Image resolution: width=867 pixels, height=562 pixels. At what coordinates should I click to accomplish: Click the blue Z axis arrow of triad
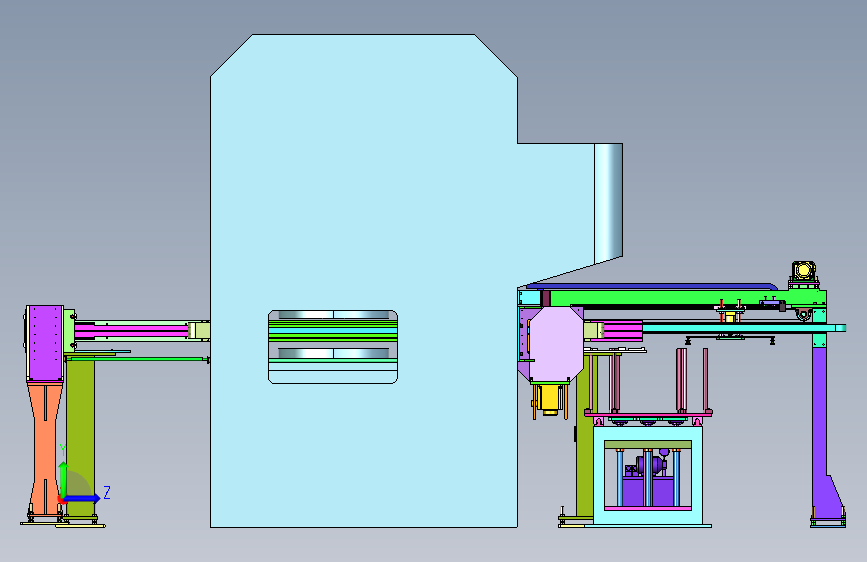pos(82,498)
